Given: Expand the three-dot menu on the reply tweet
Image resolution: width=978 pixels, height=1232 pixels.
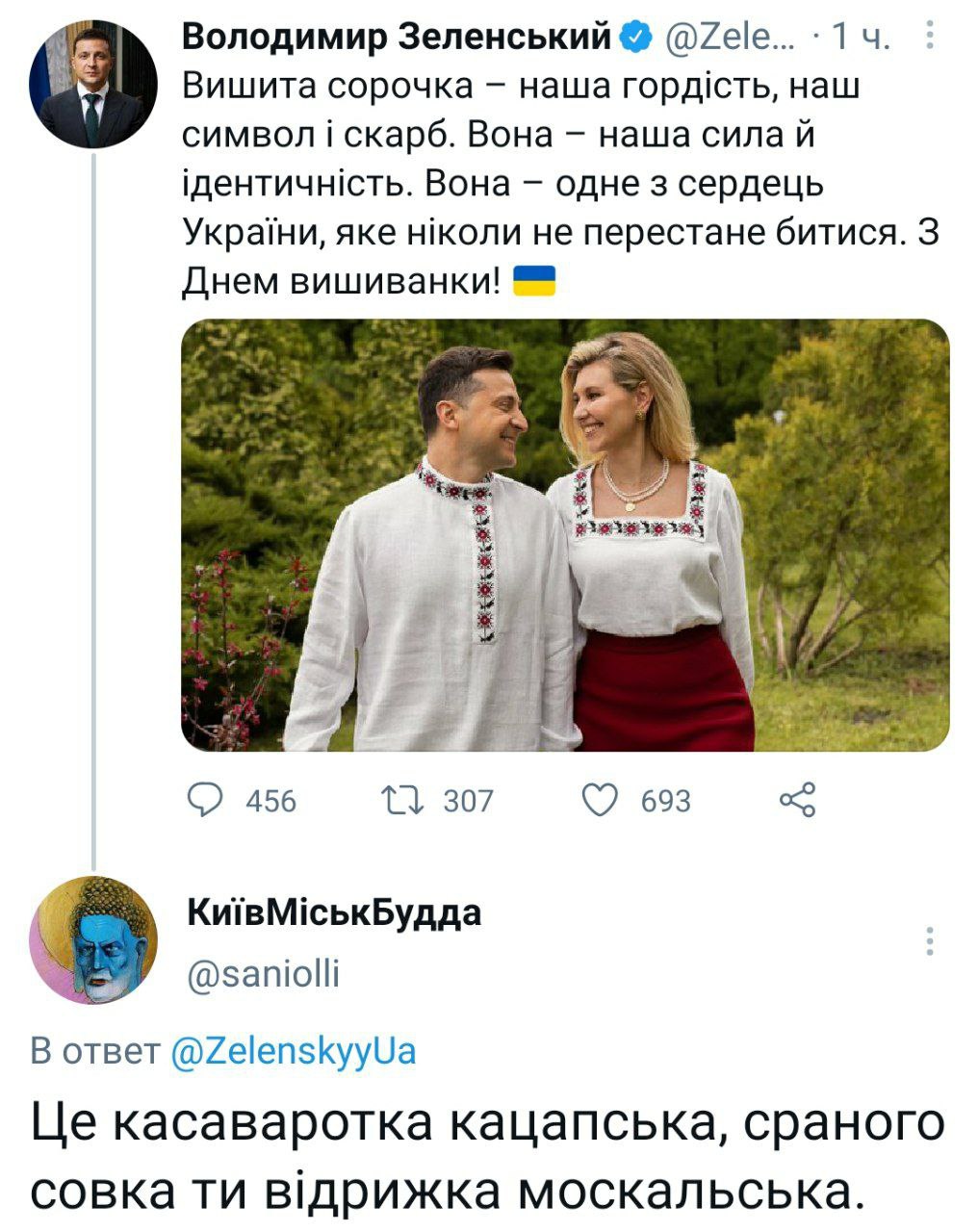Looking at the screenshot, I should click(930, 940).
